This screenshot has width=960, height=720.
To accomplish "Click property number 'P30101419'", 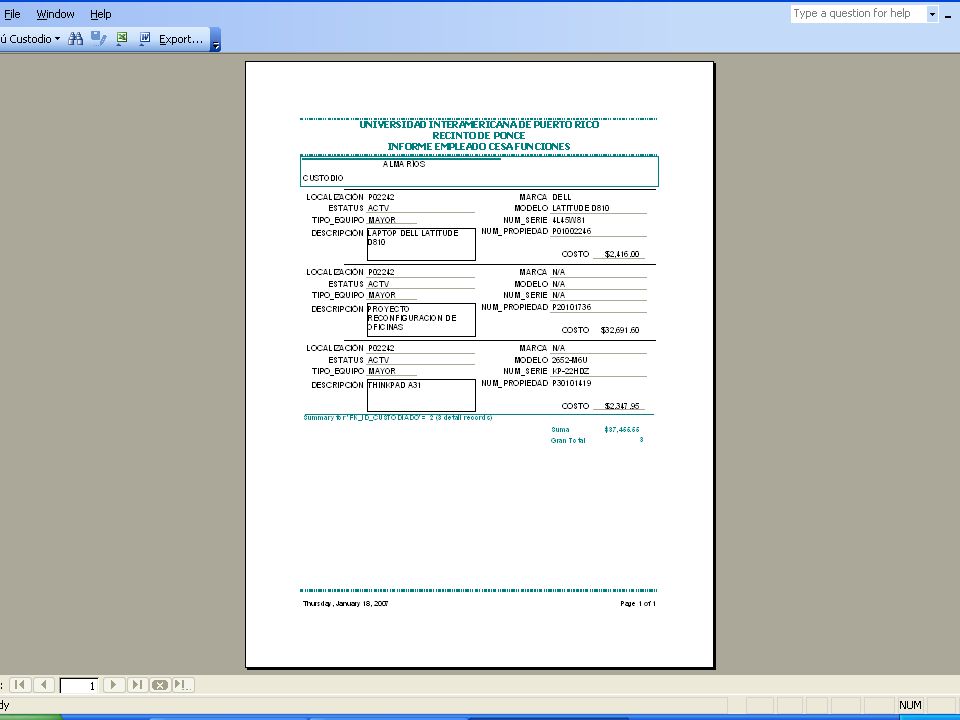I will (x=571, y=383).
